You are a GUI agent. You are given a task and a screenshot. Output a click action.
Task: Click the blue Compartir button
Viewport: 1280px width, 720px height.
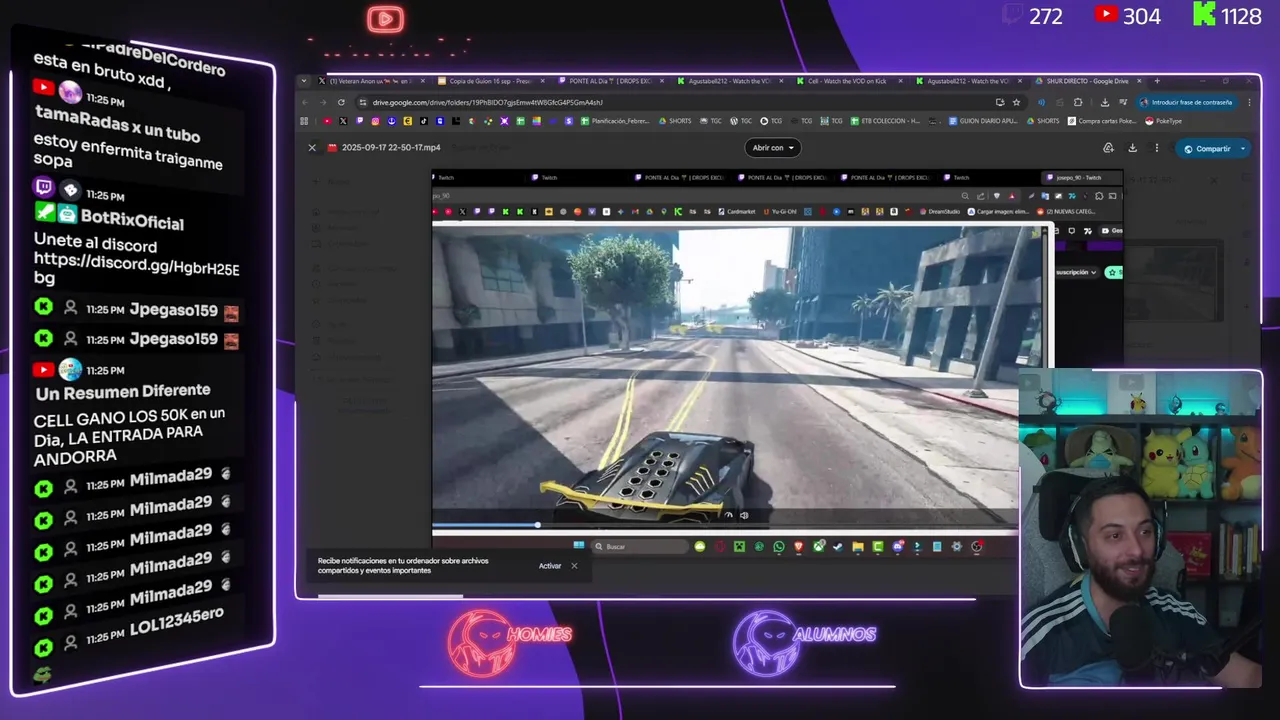click(1207, 149)
